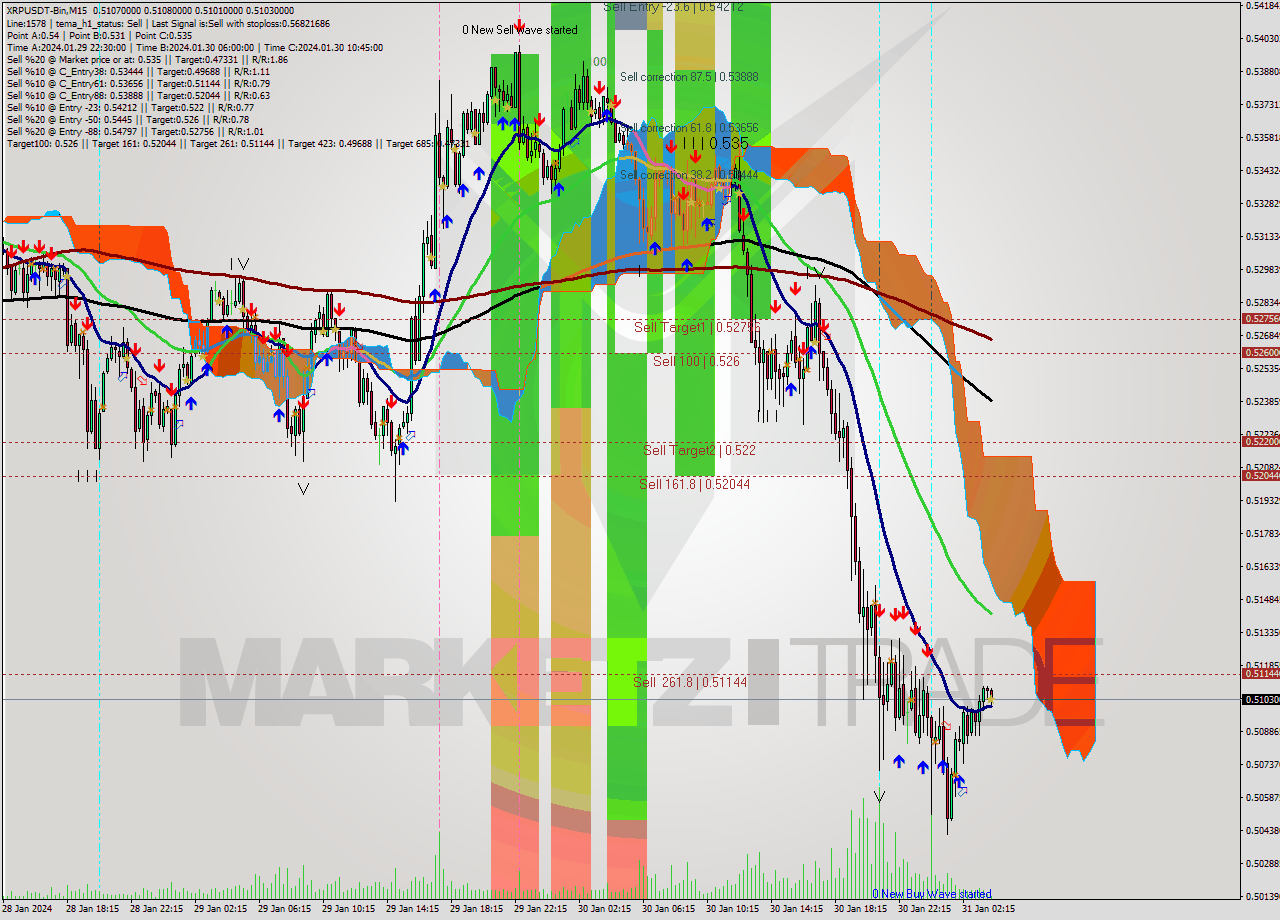
Task: Select the 'Line:1578' status line
Action: point(168,23)
